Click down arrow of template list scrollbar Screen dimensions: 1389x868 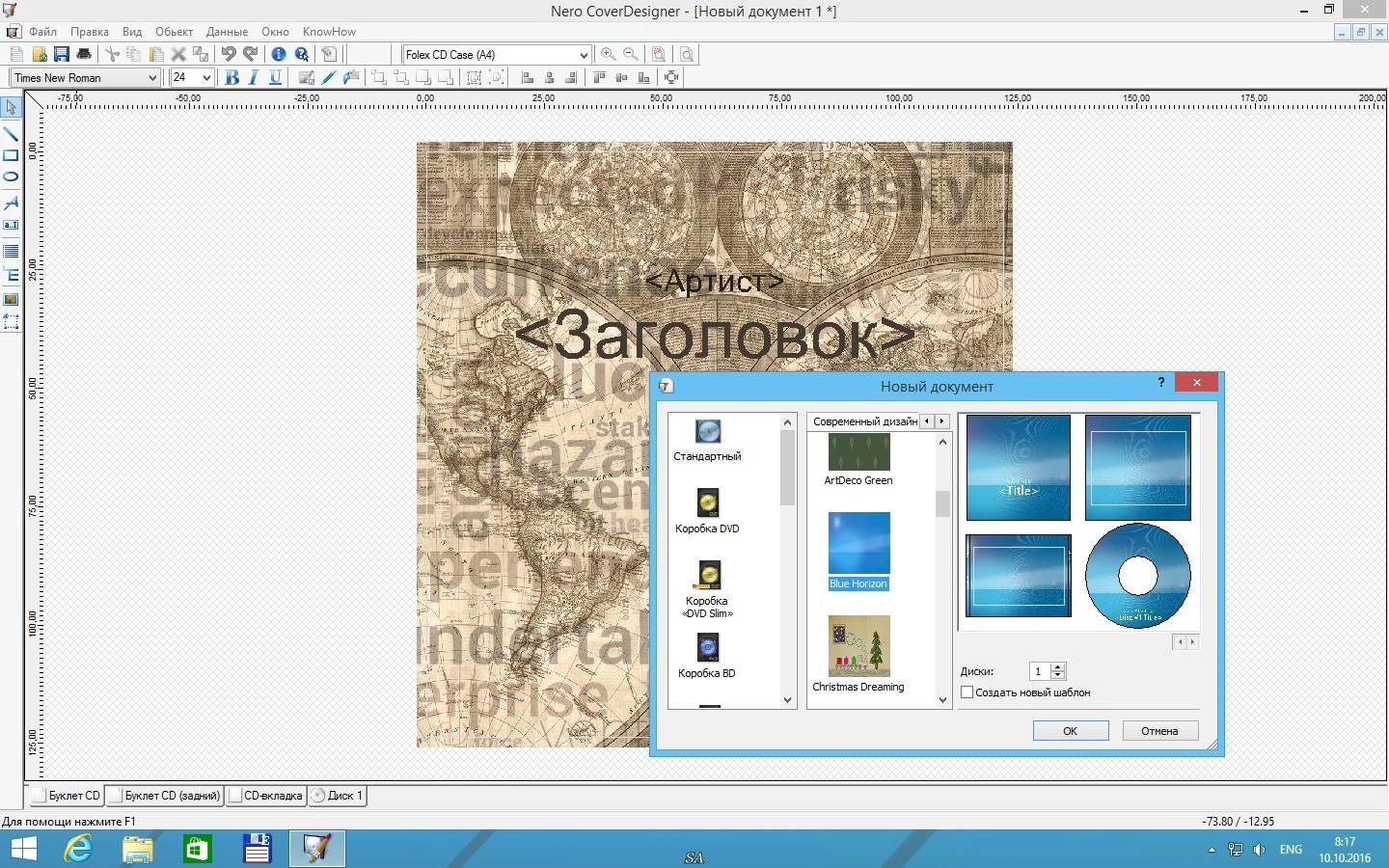pyautogui.click(x=943, y=700)
